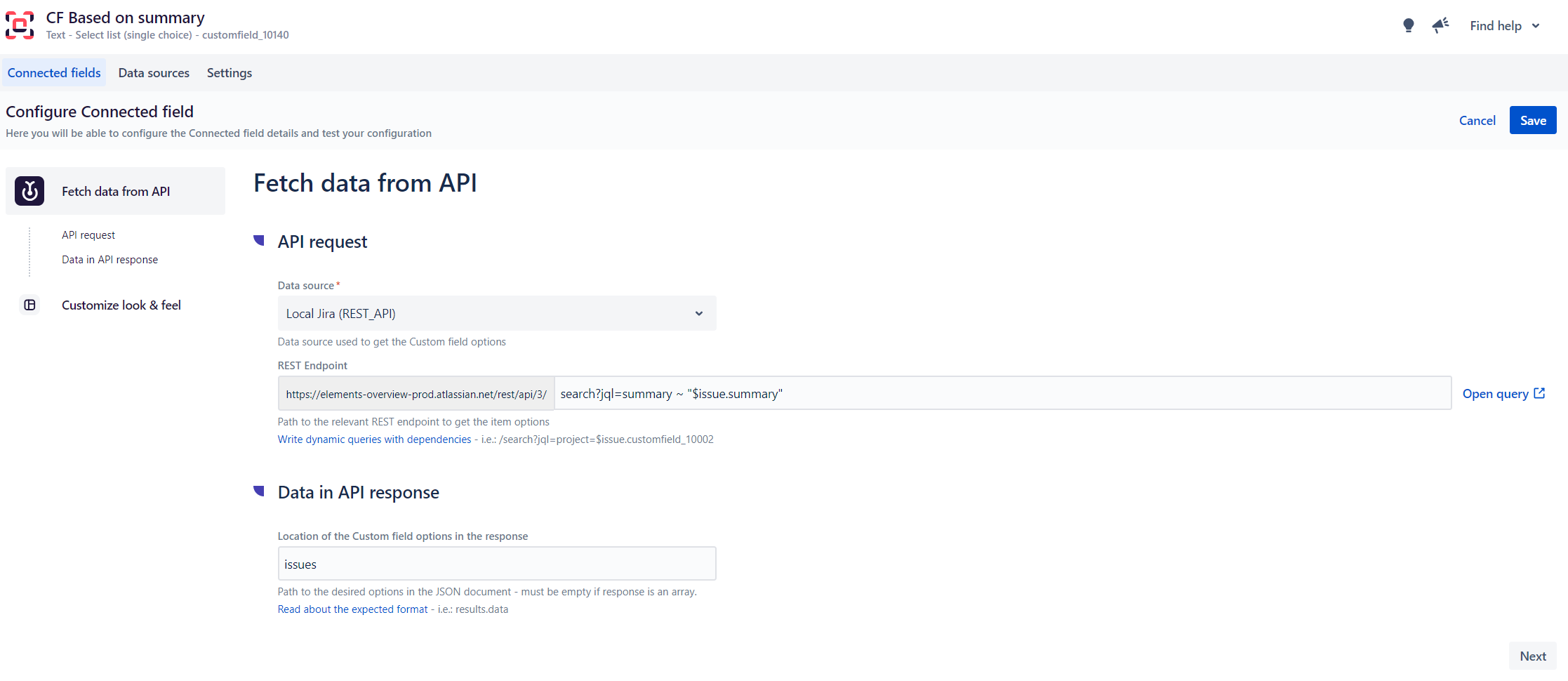Click the Data in API response section marker
The height and width of the screenshot is (681, 1568).
click(259, 491)
